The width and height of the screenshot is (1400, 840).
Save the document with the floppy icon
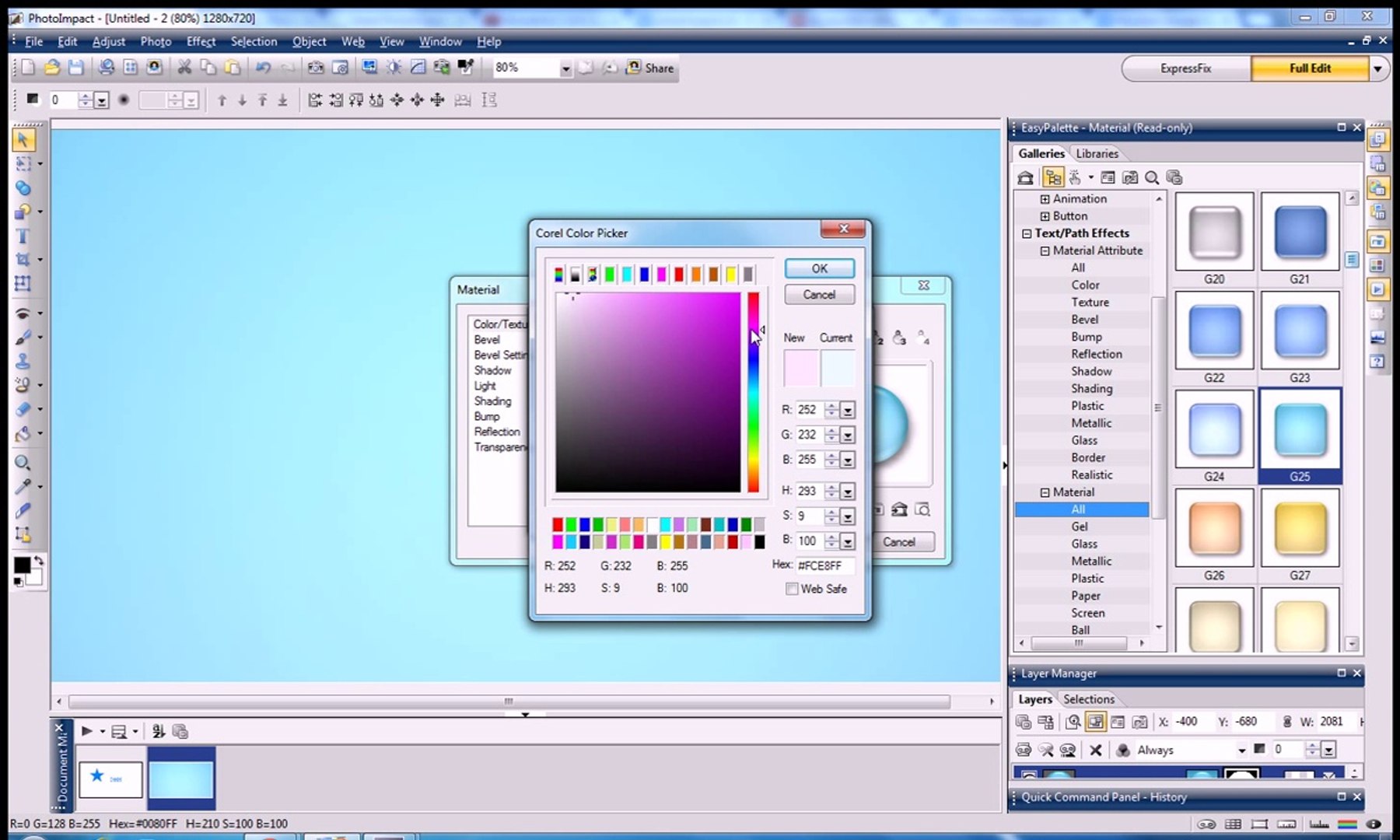pyautogui.click(x=75, y=68)
